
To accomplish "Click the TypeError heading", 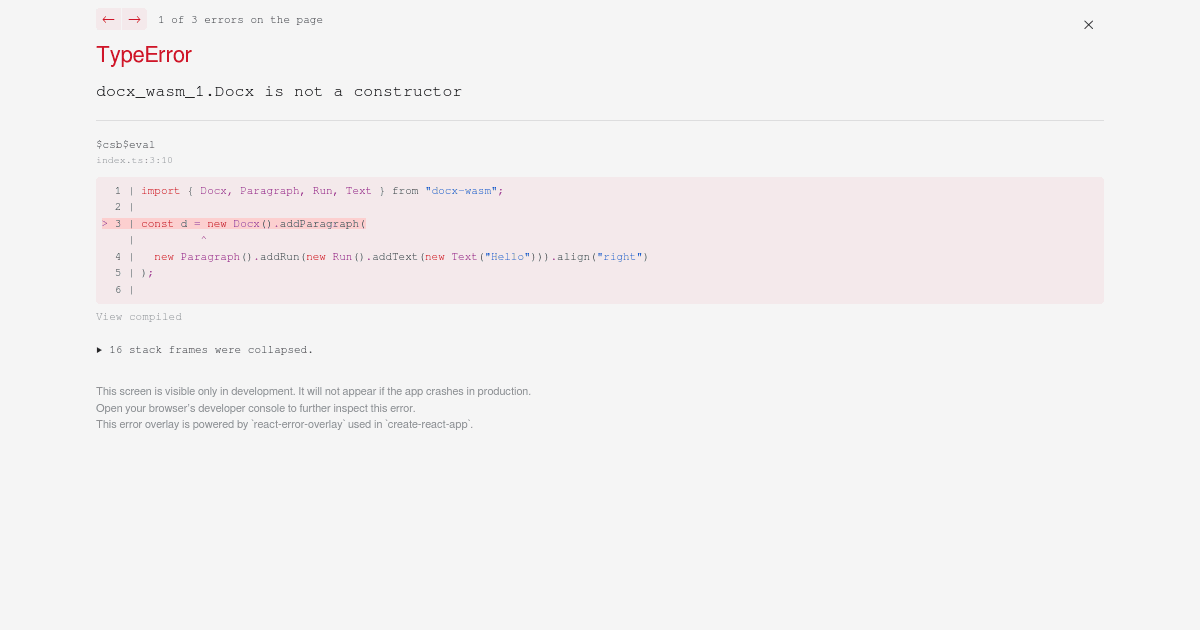I will point(143,55).
